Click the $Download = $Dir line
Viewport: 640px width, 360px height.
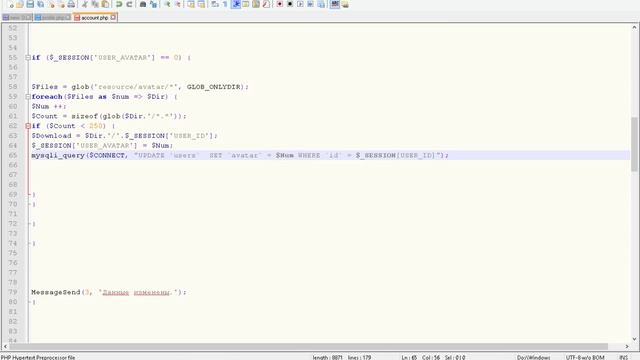[x=124, y=136]
